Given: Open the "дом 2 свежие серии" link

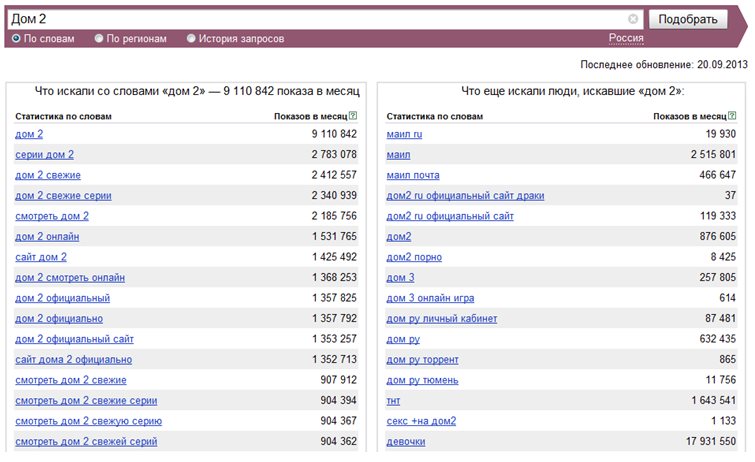Looking at the screenshot, I should 63,196.
